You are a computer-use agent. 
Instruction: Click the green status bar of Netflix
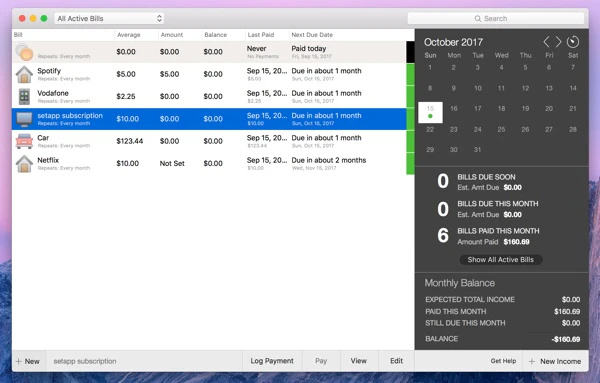[x=410, y=164]
